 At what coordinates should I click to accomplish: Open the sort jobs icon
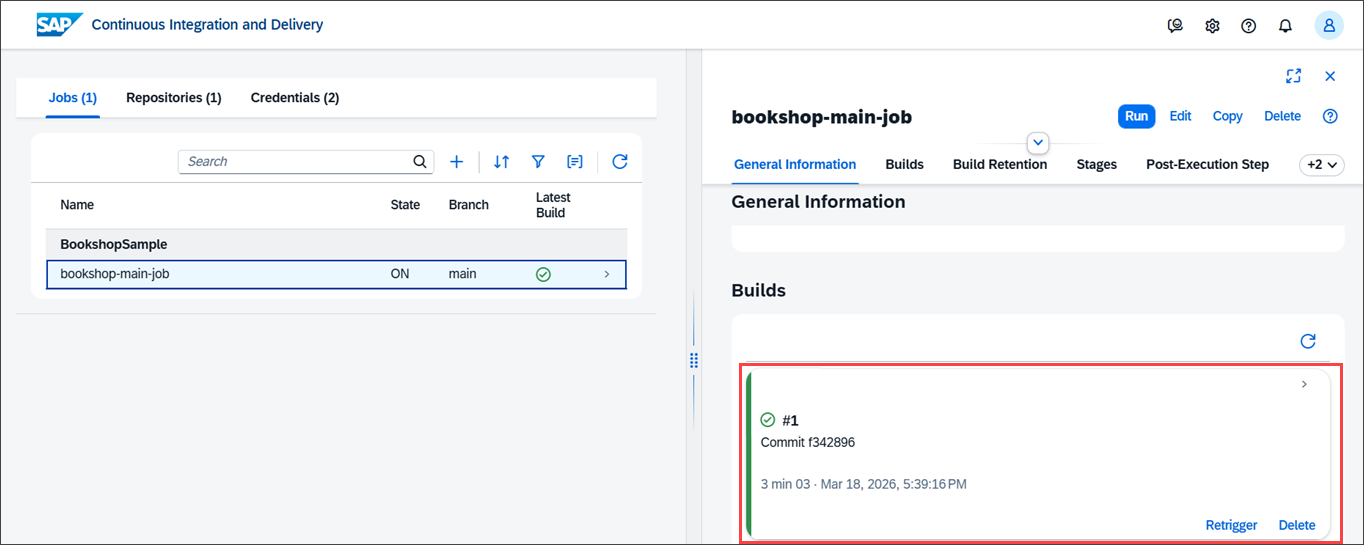coord(502,161)
